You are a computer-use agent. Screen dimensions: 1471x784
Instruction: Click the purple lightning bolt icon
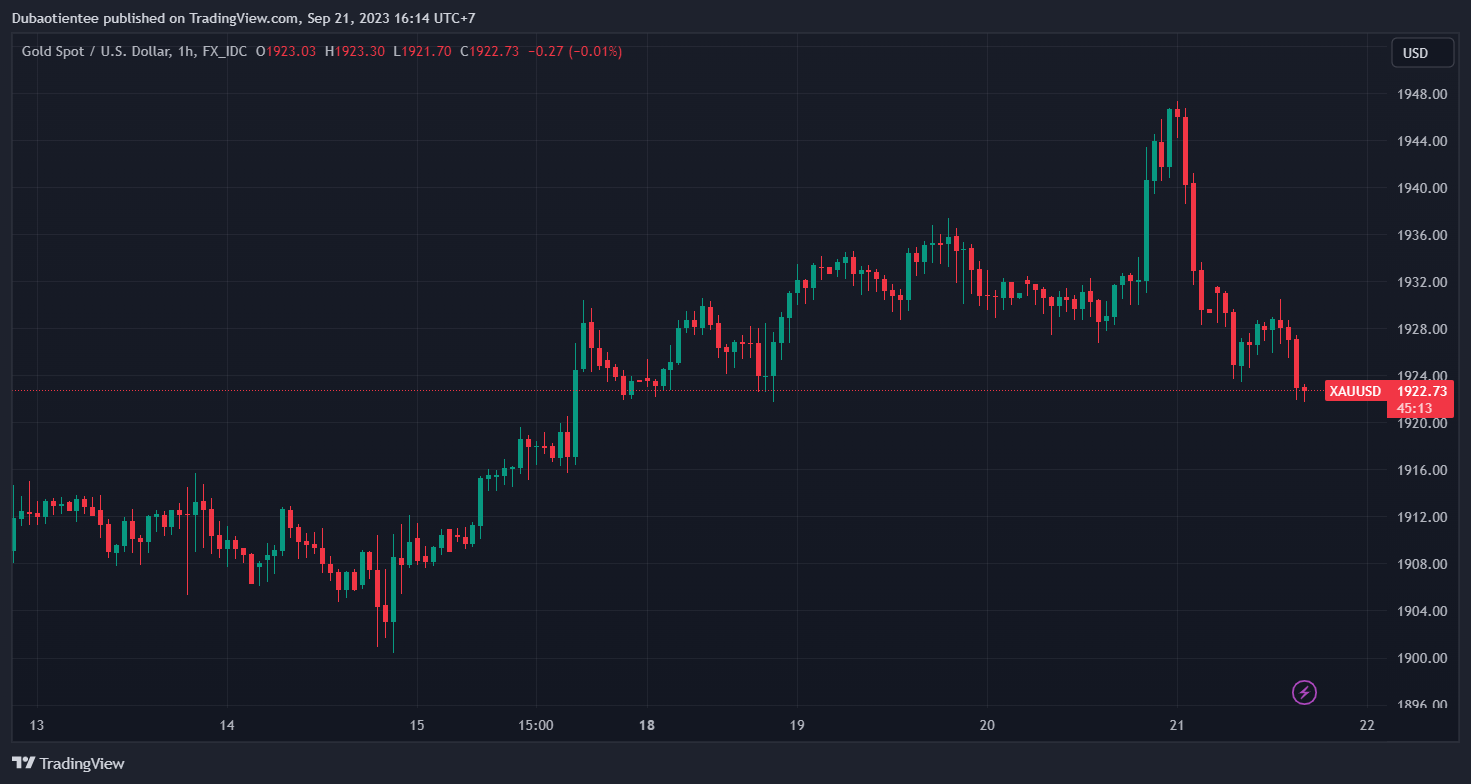tap(1304, 691)
